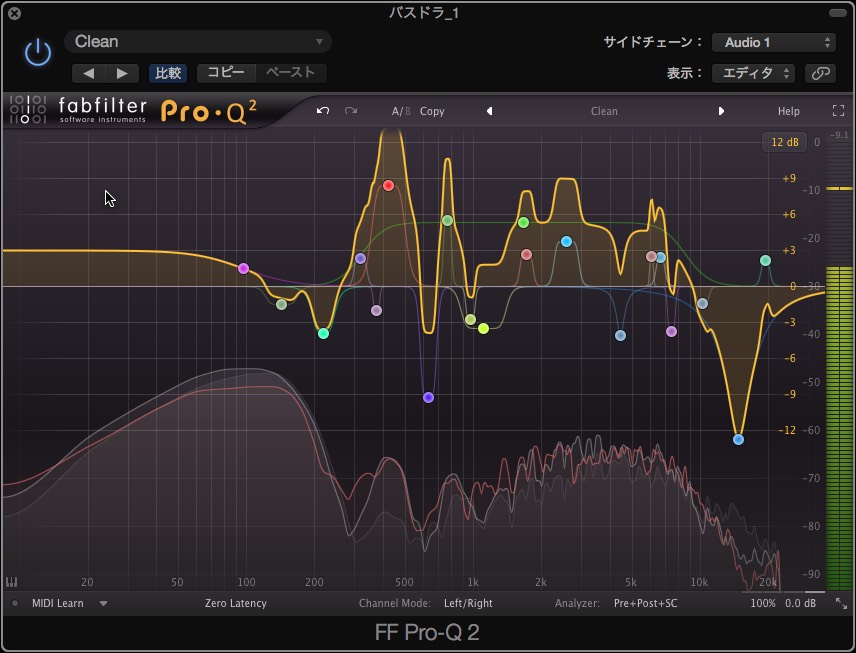Select the violet band near 7.5k below zero
This screenshot has width=856, height=653.
(671, 331)
